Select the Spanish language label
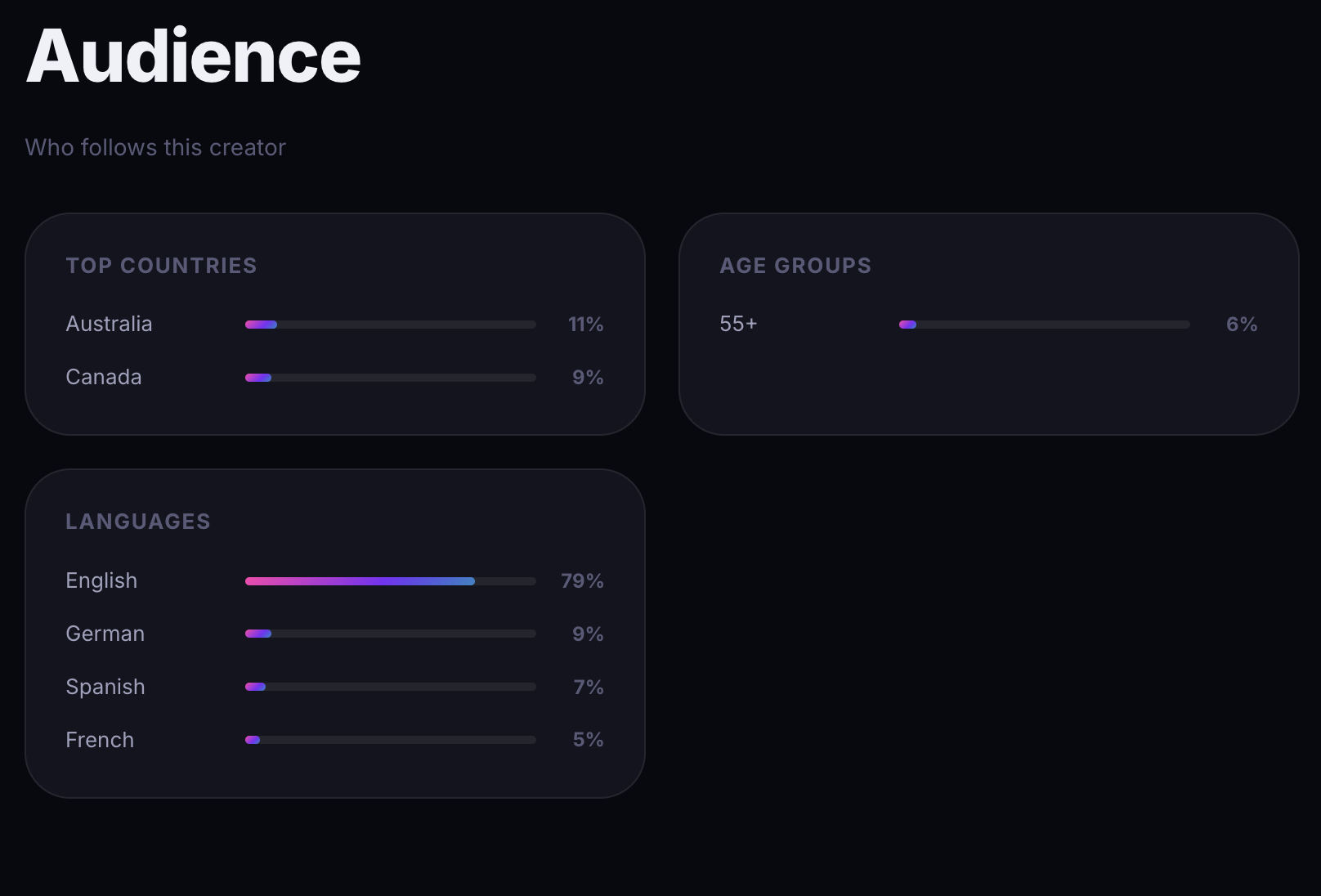The image size is (1321, 896). (105, 687)
